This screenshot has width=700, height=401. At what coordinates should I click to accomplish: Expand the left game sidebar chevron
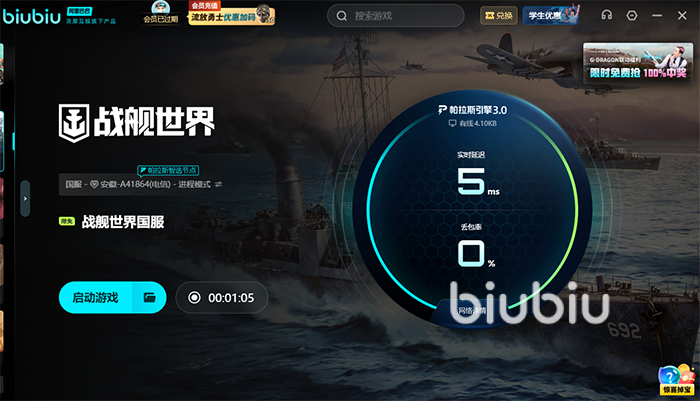tap(25, 198)
